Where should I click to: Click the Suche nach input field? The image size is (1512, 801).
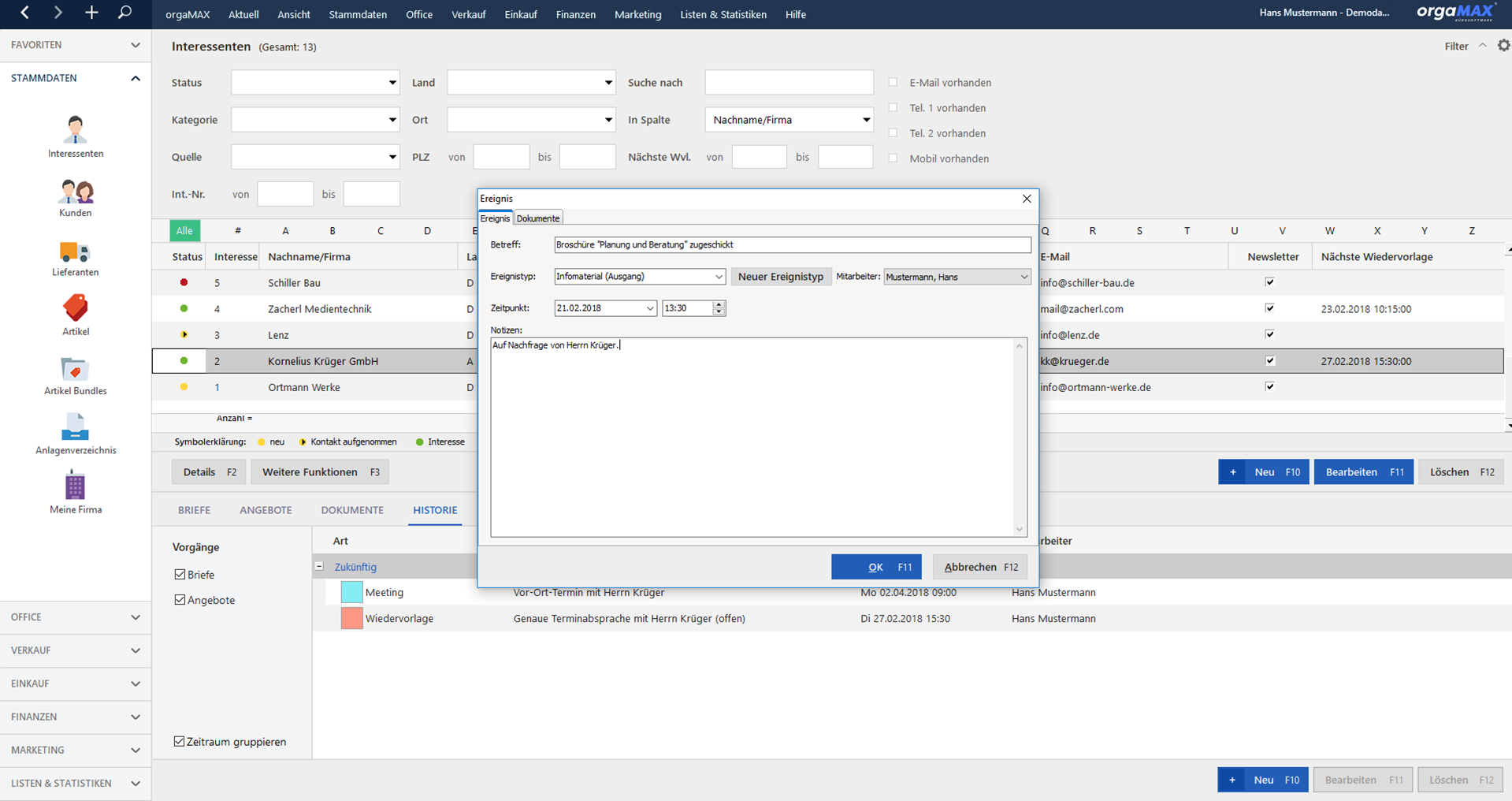[x=789, y=82]
